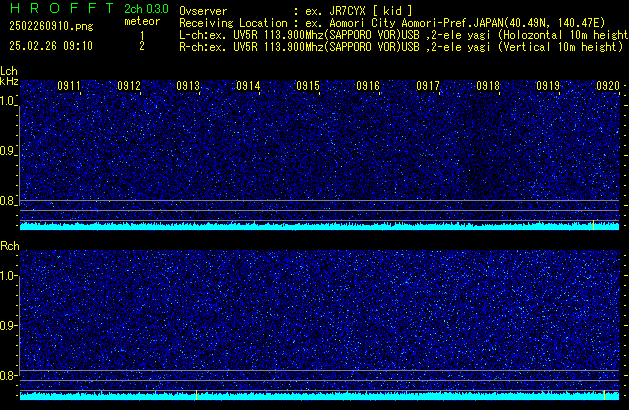Click the Ovserver JR7CYX line
Image resolution: width=629 pixels, height=410 pixels.
[x=296, y=11]
